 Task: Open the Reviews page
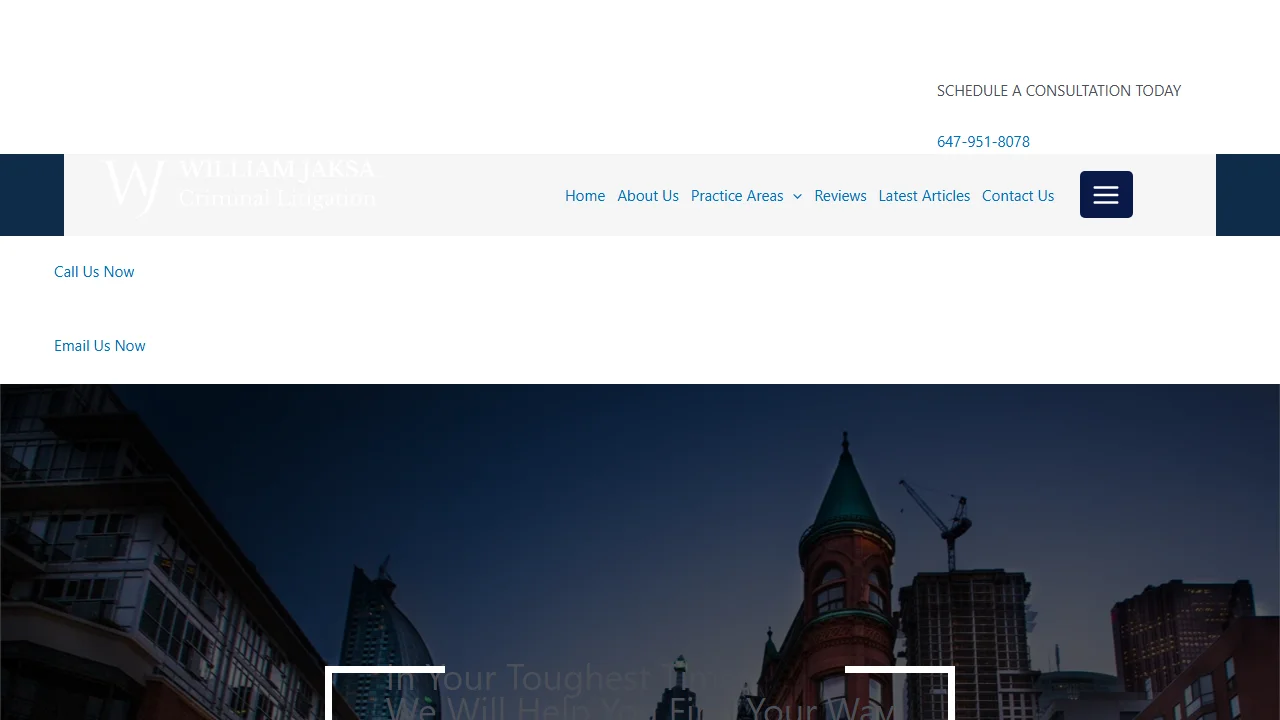840,196
